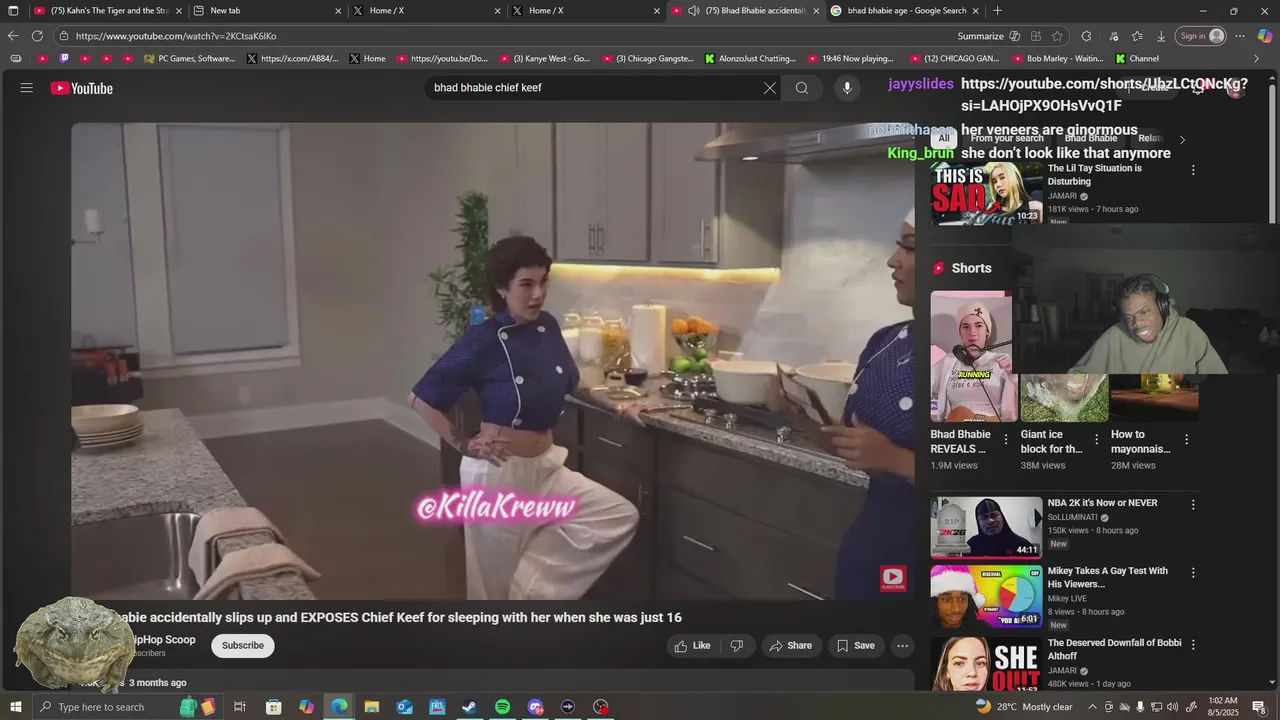Screen dimensions: 1280x720
Task: Click the browser address bar URL
Action: tap(176, 36)
